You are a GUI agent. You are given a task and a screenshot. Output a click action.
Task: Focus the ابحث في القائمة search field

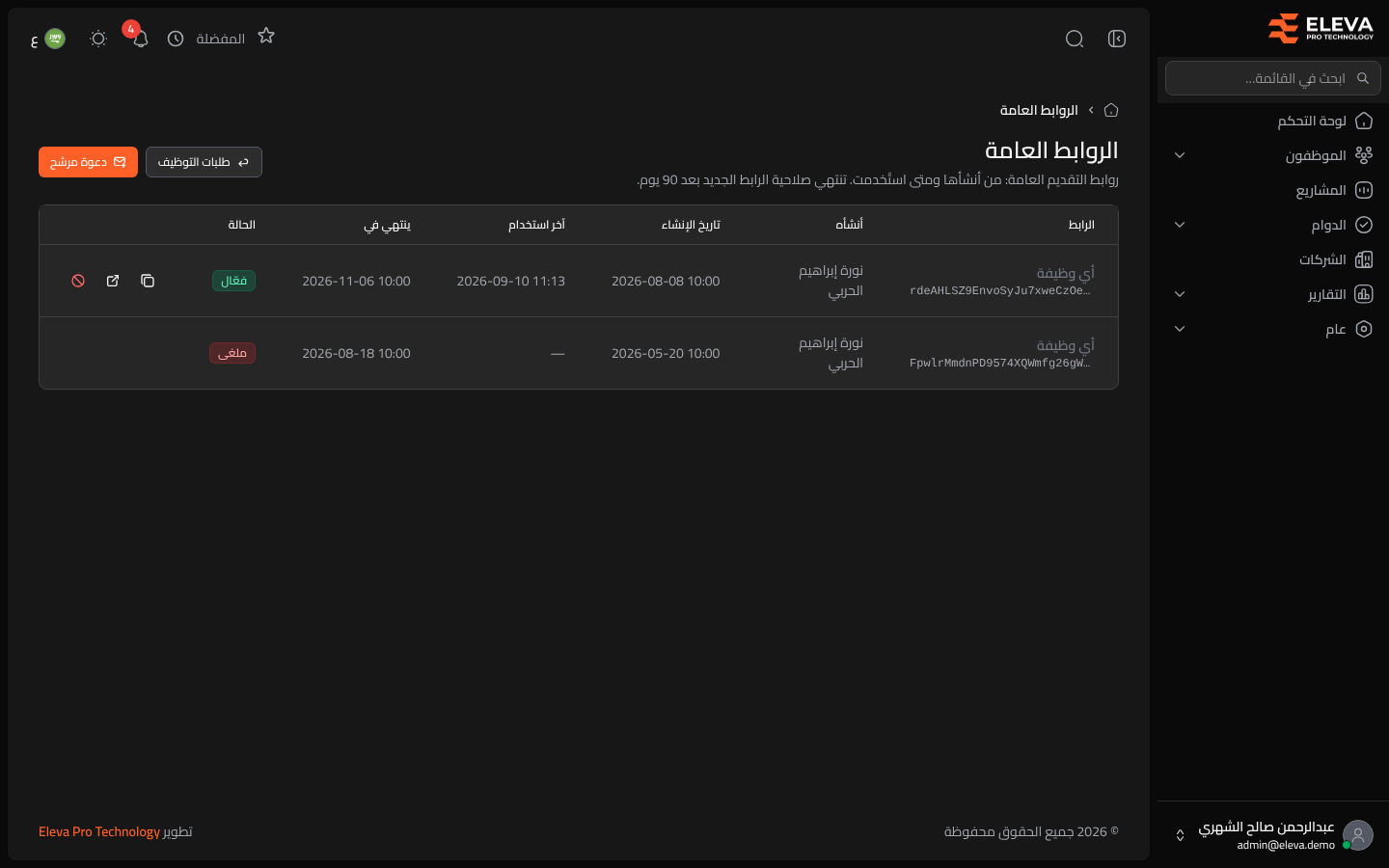[1273, 78]
